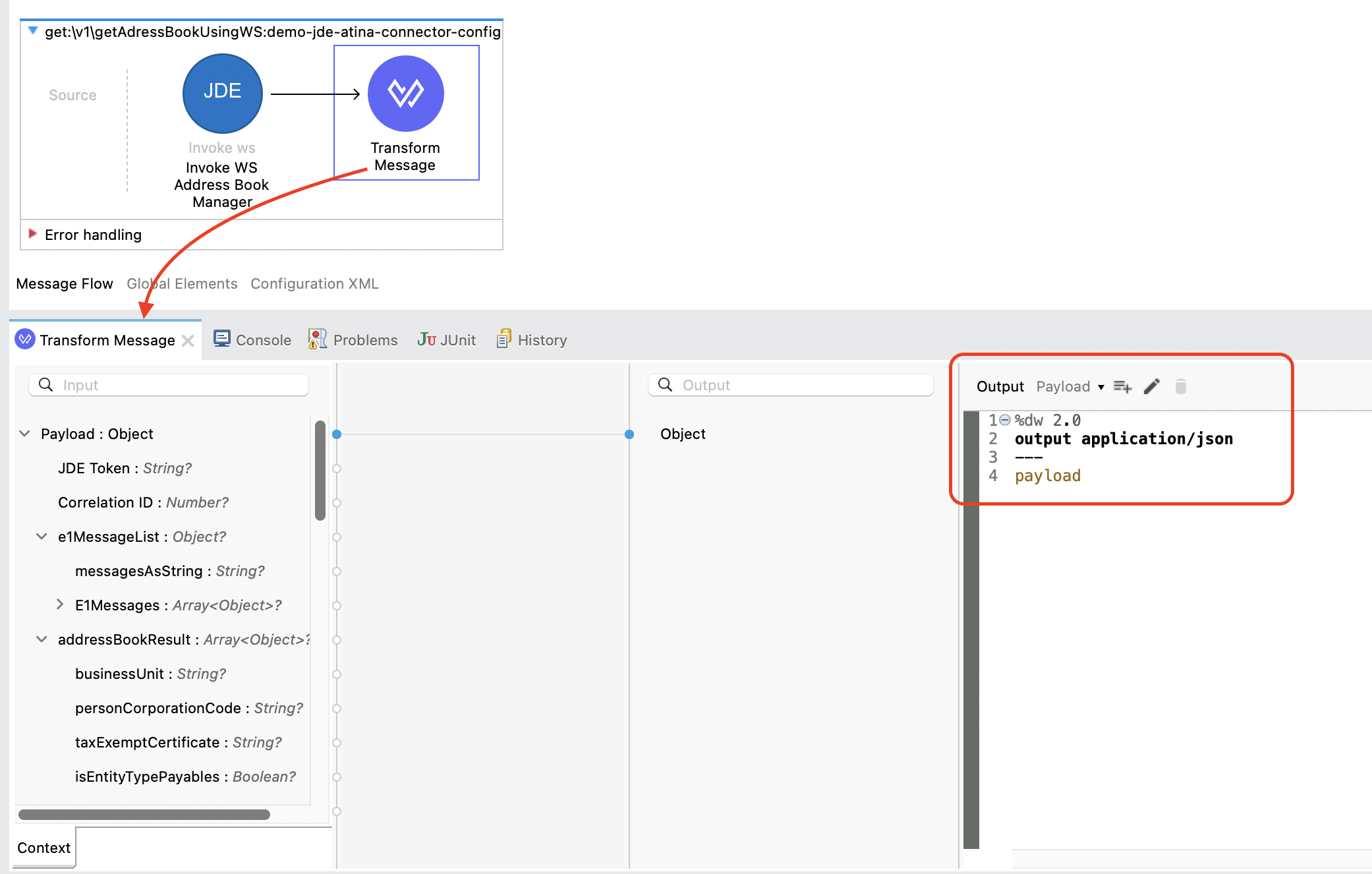Viewport: 1372px width, 874px height.
Task: Click the fold toggle on line 1
Action: click(1005, 420)
